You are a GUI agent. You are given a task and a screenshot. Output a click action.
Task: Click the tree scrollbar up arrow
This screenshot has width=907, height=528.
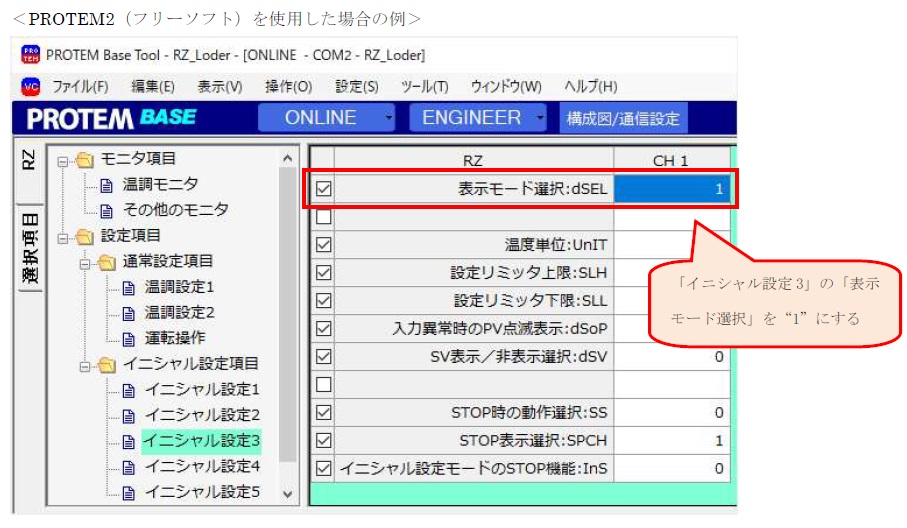coord(287,158)
